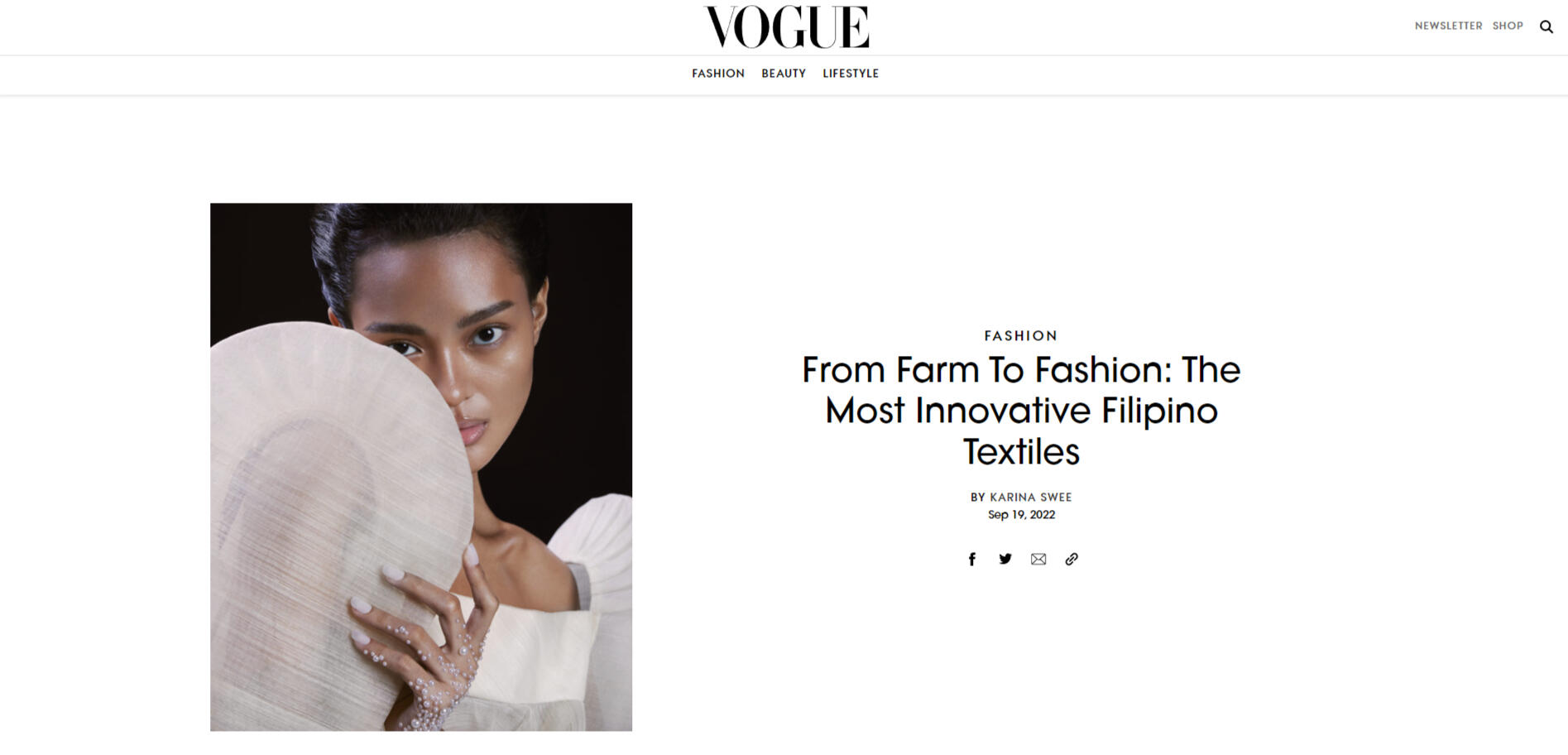The height and width of the screenshot is (755, 1568).
Task: Copy article link with chain icon
Action: [1072, 559]
